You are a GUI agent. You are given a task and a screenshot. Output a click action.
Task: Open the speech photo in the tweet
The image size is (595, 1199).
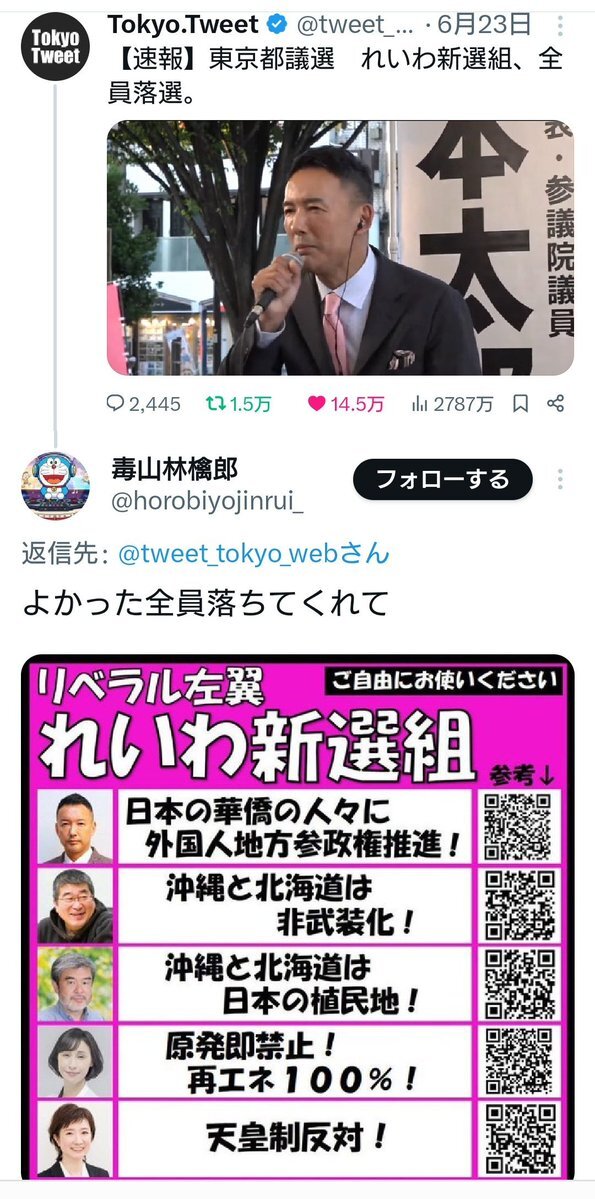click(340, 248)
